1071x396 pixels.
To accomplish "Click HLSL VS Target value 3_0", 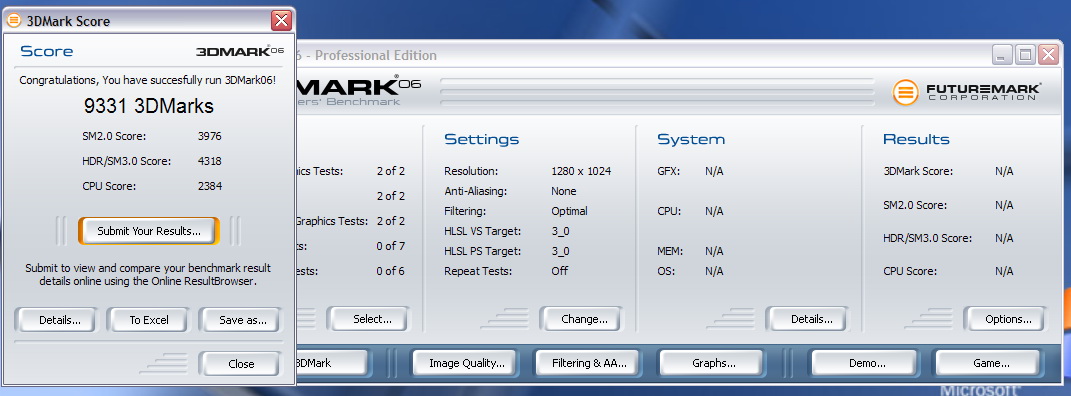I will click(560, 231).
